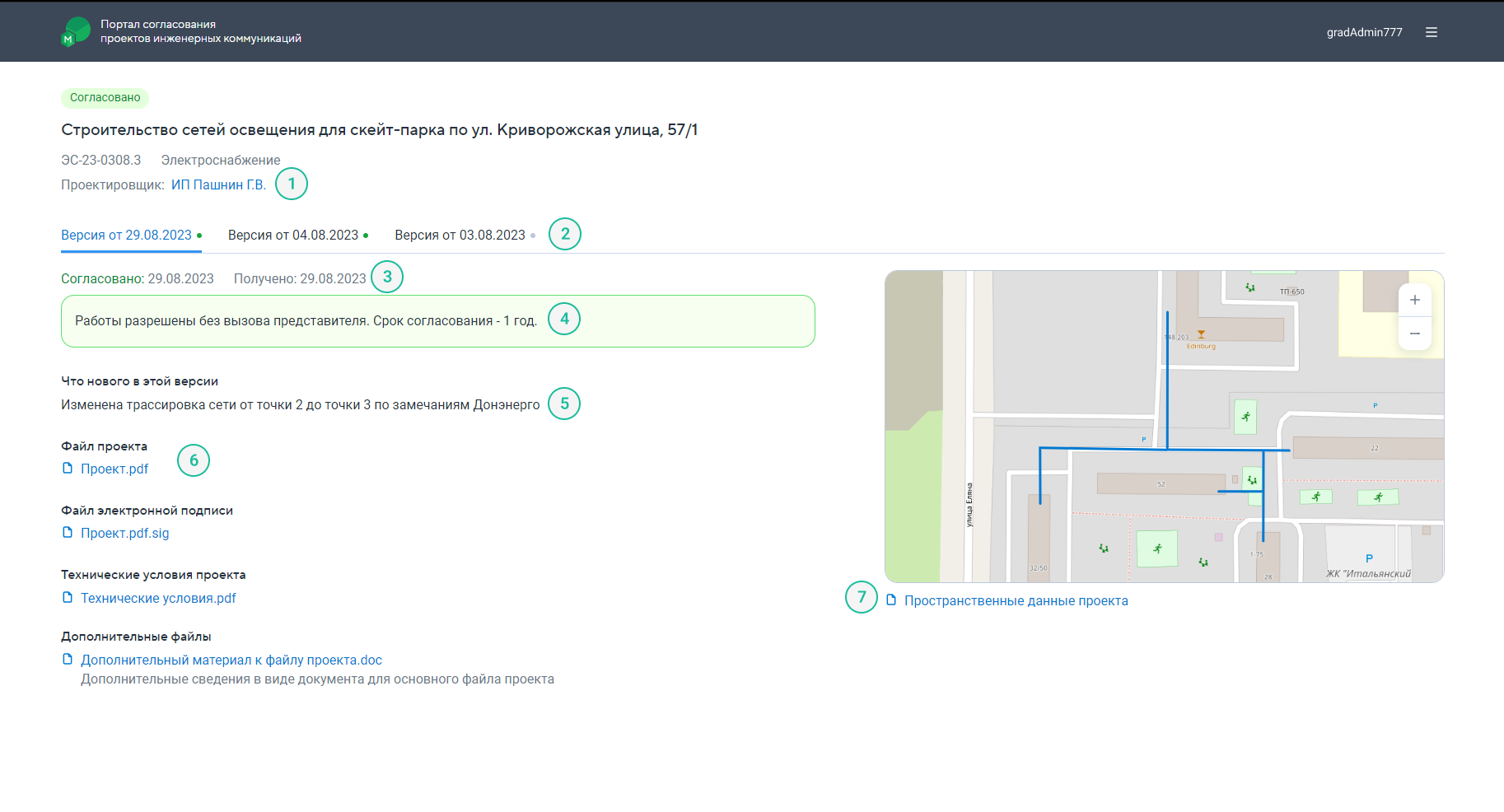Viewport: 1504px width, 812px height.
Task: Click the Работы разрешены approval notice
Action: coord(438,321)
